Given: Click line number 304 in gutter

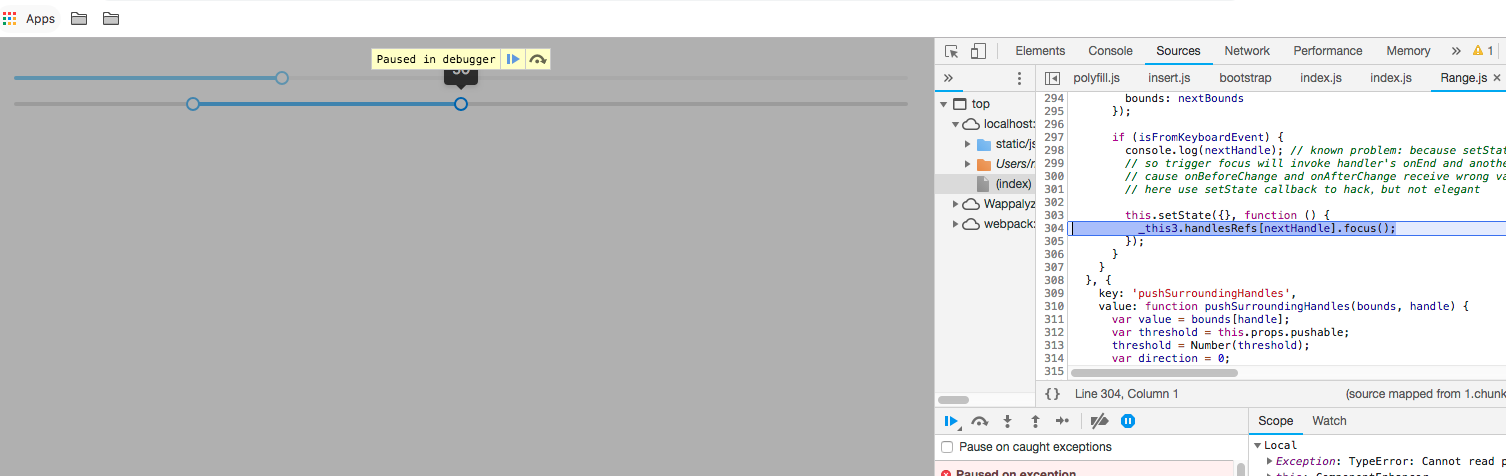Looking at the screenshot, I should pos(1052,228).
